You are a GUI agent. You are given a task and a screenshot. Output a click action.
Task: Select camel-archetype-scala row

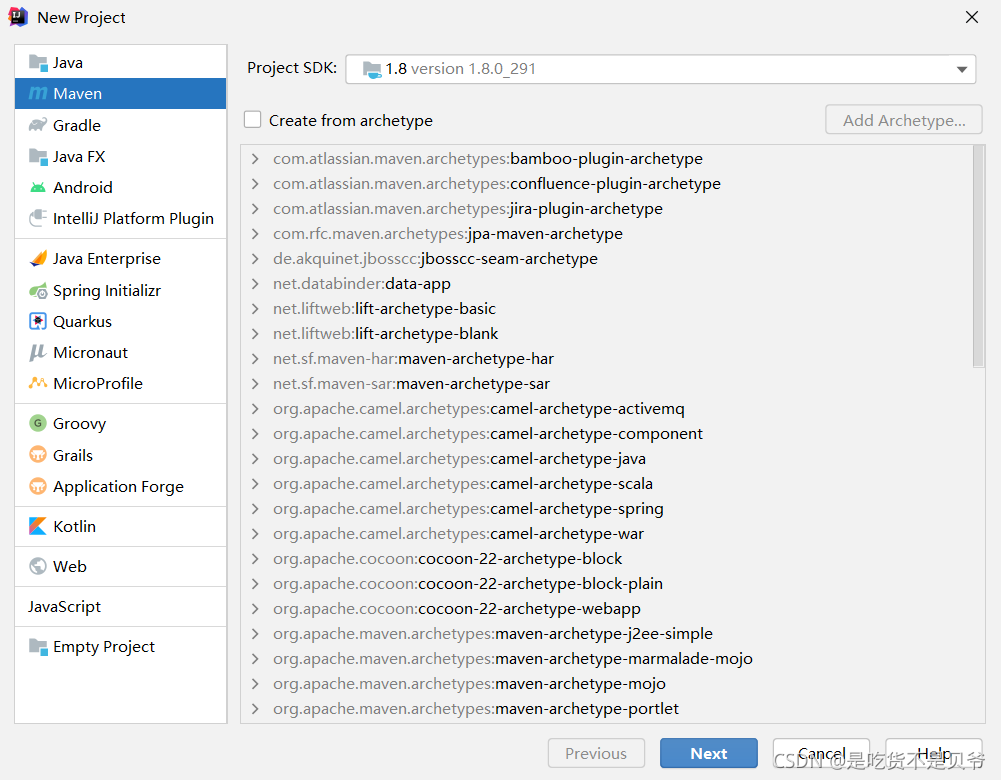point(606,484)
